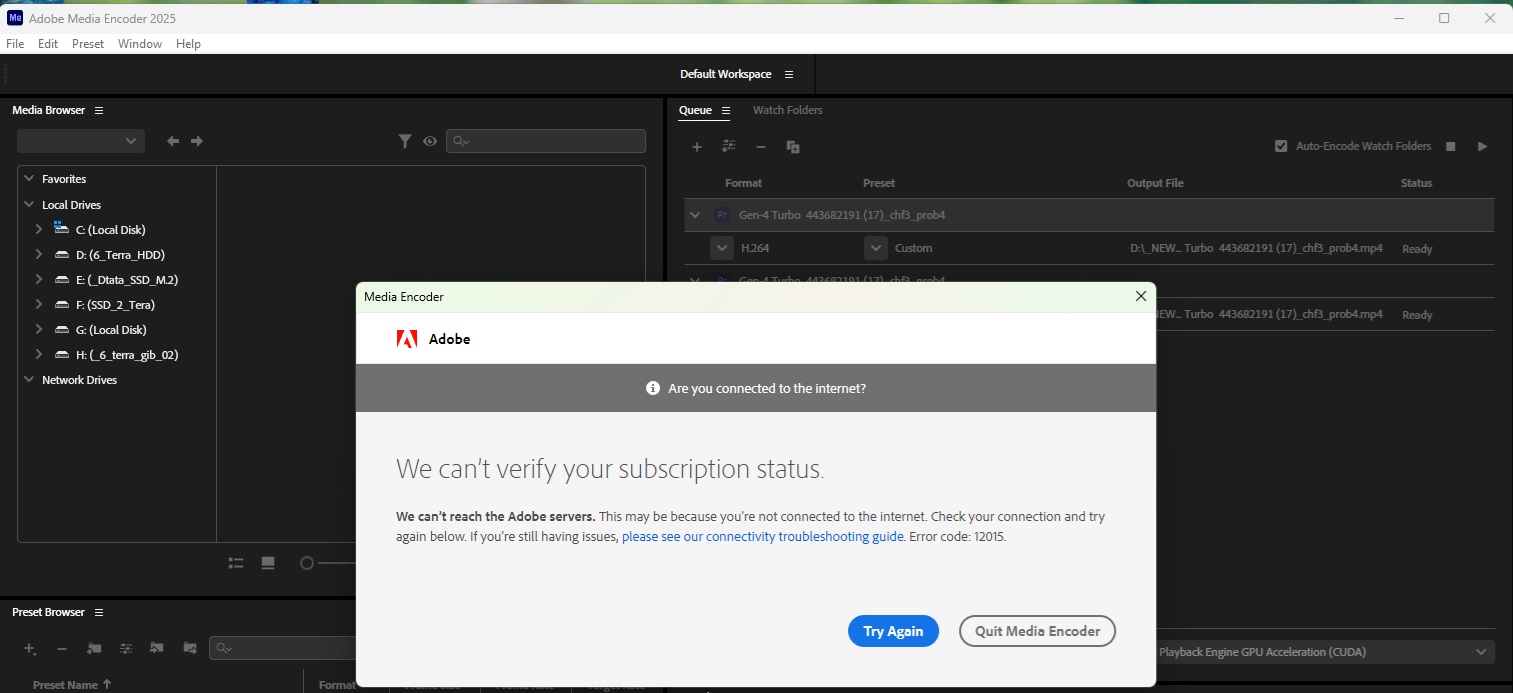The image size is (1513, 693).
Task: Go back in Media Browser navigation
Action: click(173, 141)
